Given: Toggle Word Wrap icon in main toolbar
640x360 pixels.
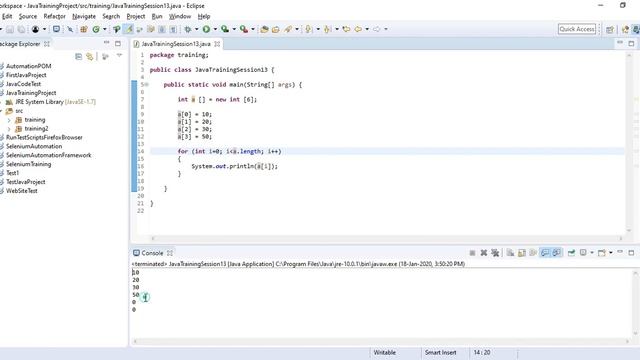Looking at the screenshot, I should click(x=151, y=29).
